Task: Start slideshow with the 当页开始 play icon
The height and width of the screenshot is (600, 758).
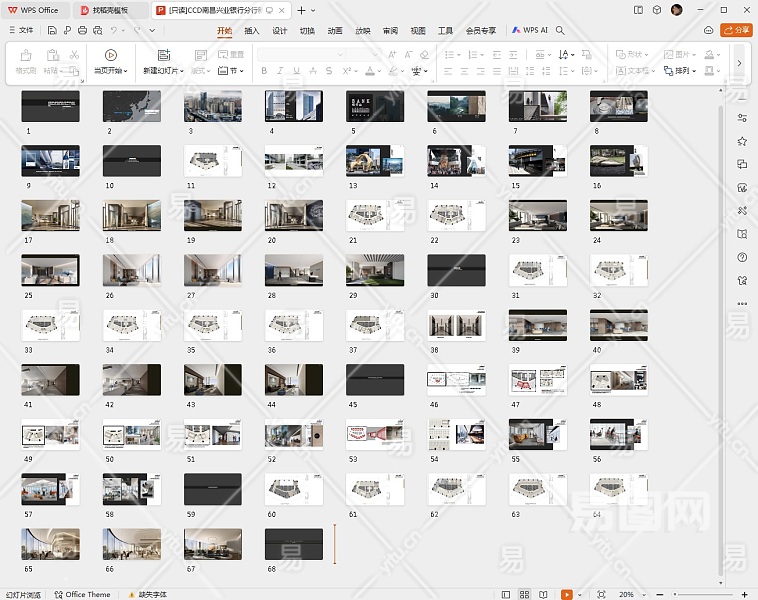Action: (x=110, y=56)
